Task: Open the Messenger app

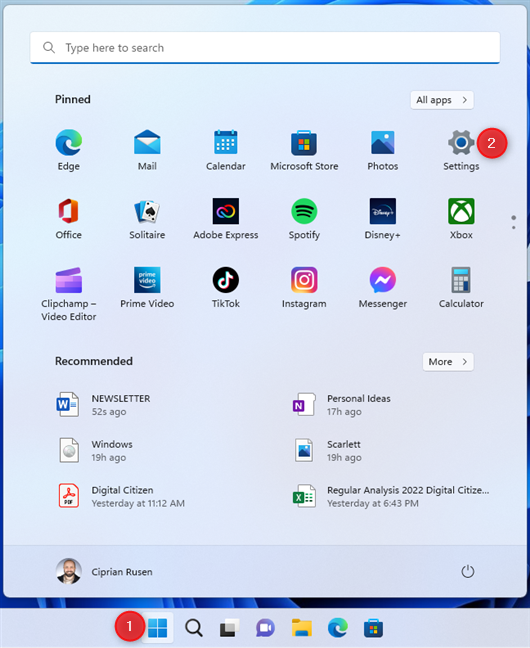Action: click(x=383, y=287)
